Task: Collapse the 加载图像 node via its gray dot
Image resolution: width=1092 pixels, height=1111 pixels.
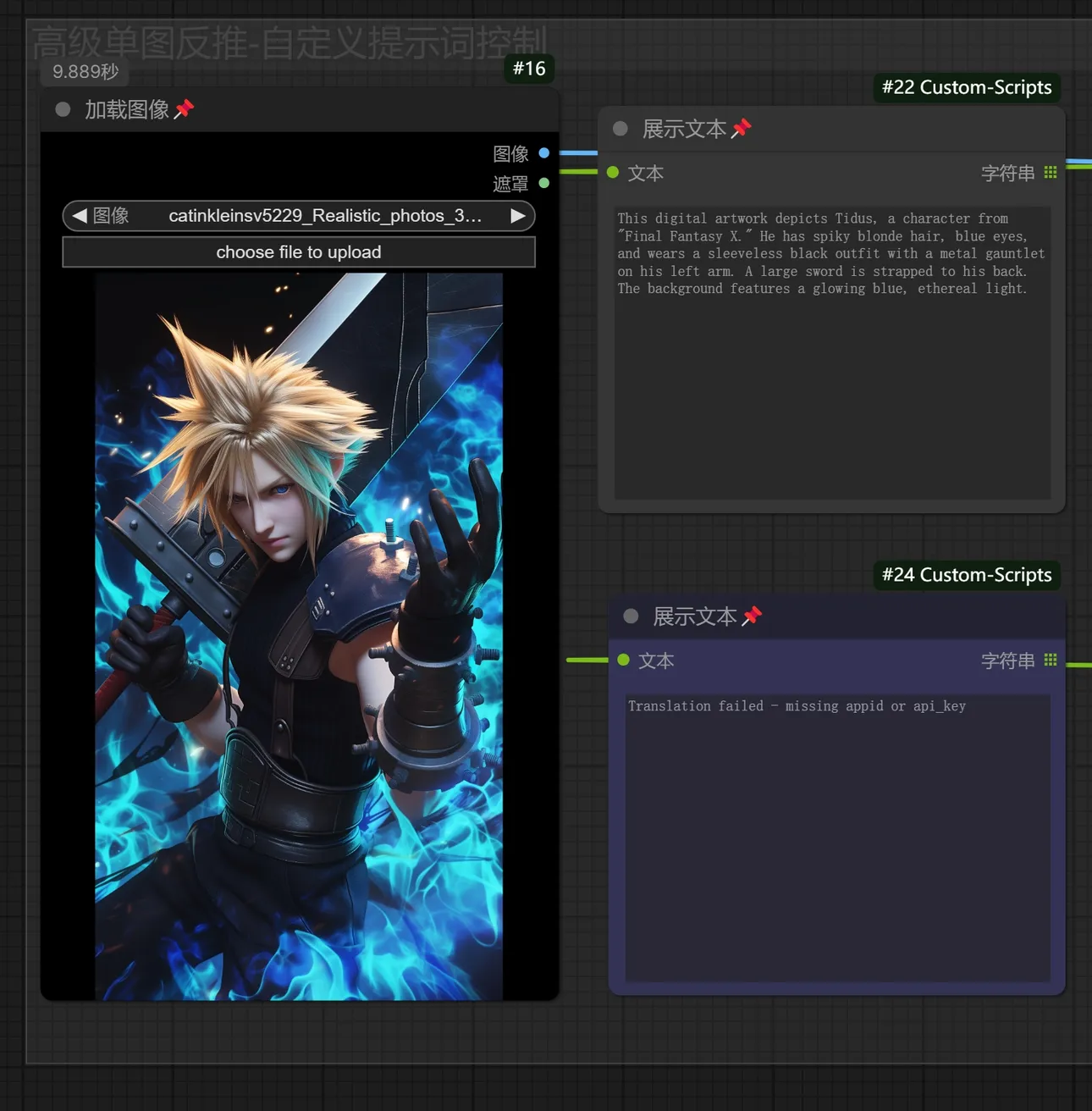Action: (63, 109)
